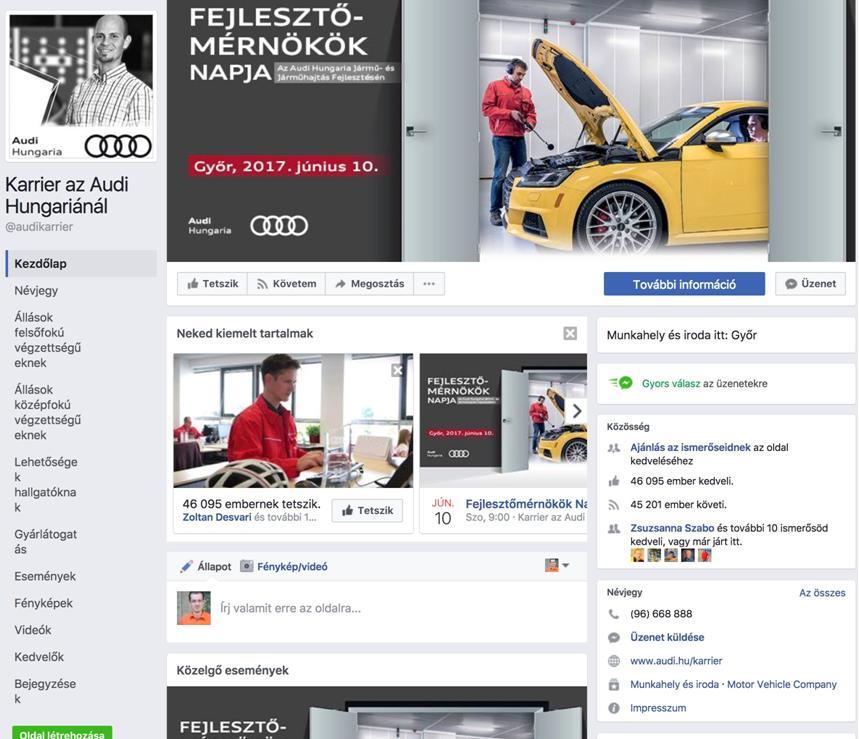The height and width of the screenshot is (739, 859).
Task: Click the Üzenet message button
Action: 811,284
